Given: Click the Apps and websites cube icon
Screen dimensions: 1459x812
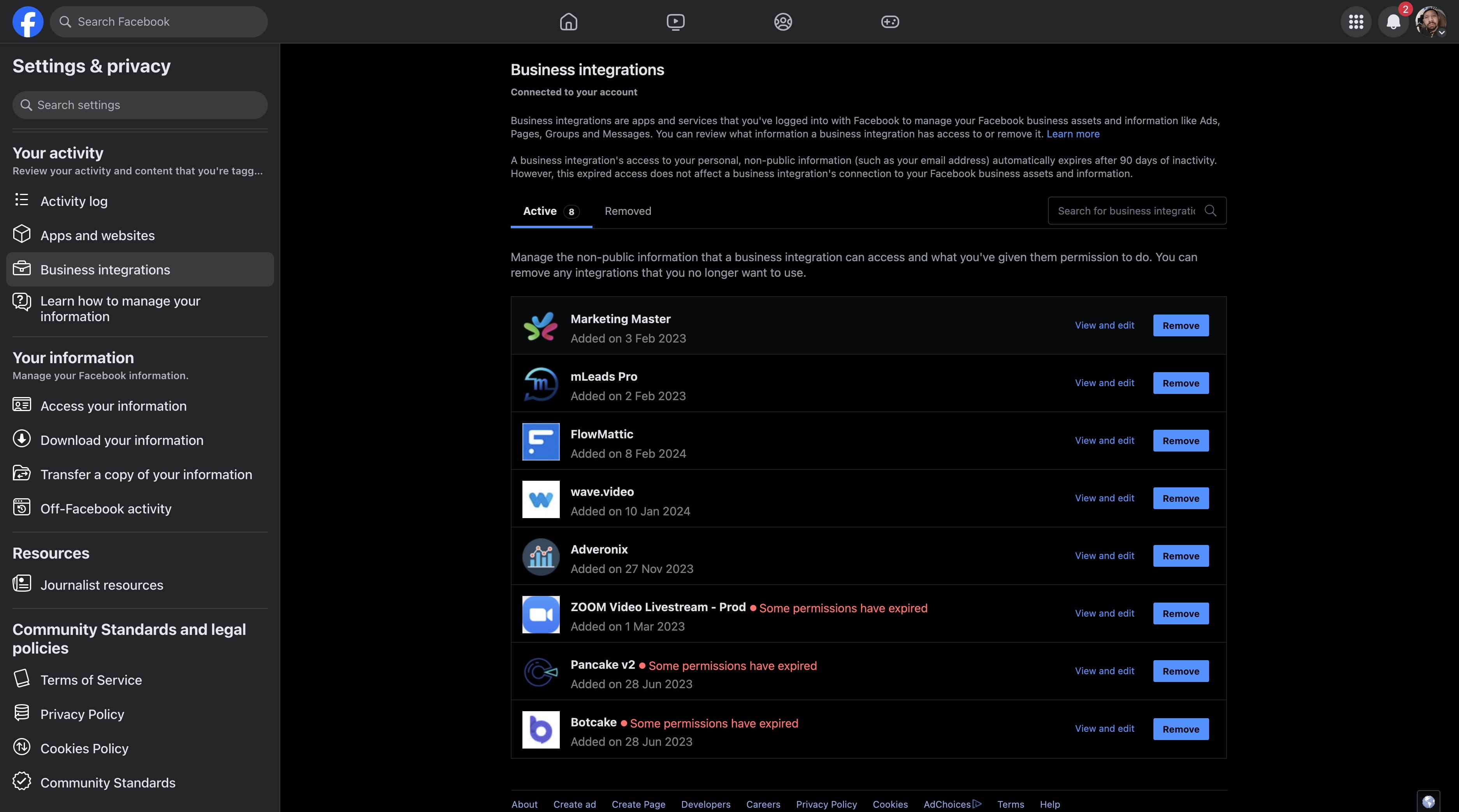Looking at the screenshot, I should click(21, 234).
